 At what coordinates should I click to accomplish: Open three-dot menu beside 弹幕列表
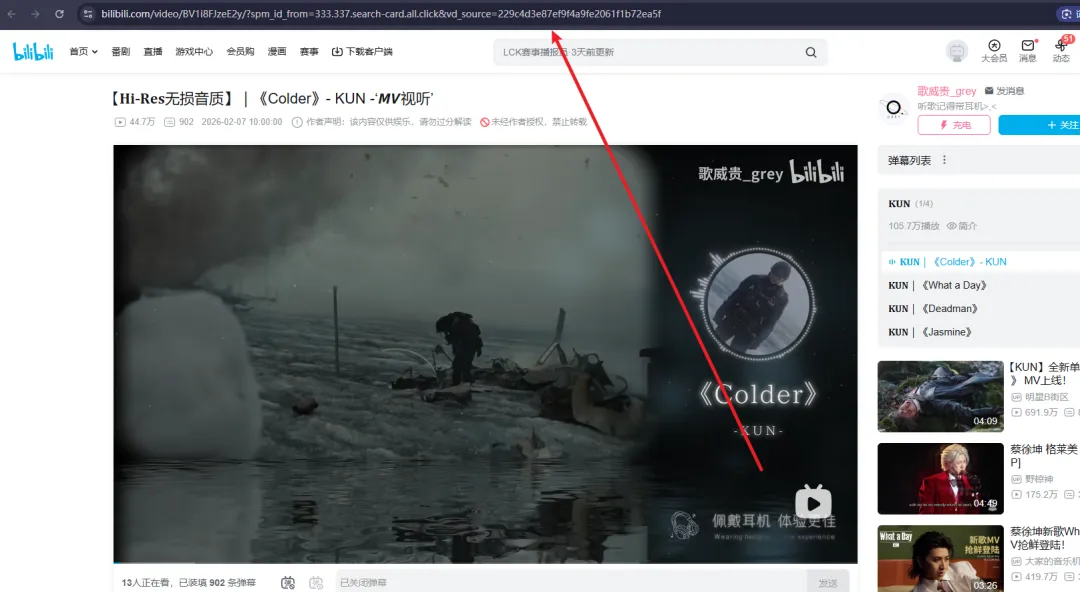[944, 160]
